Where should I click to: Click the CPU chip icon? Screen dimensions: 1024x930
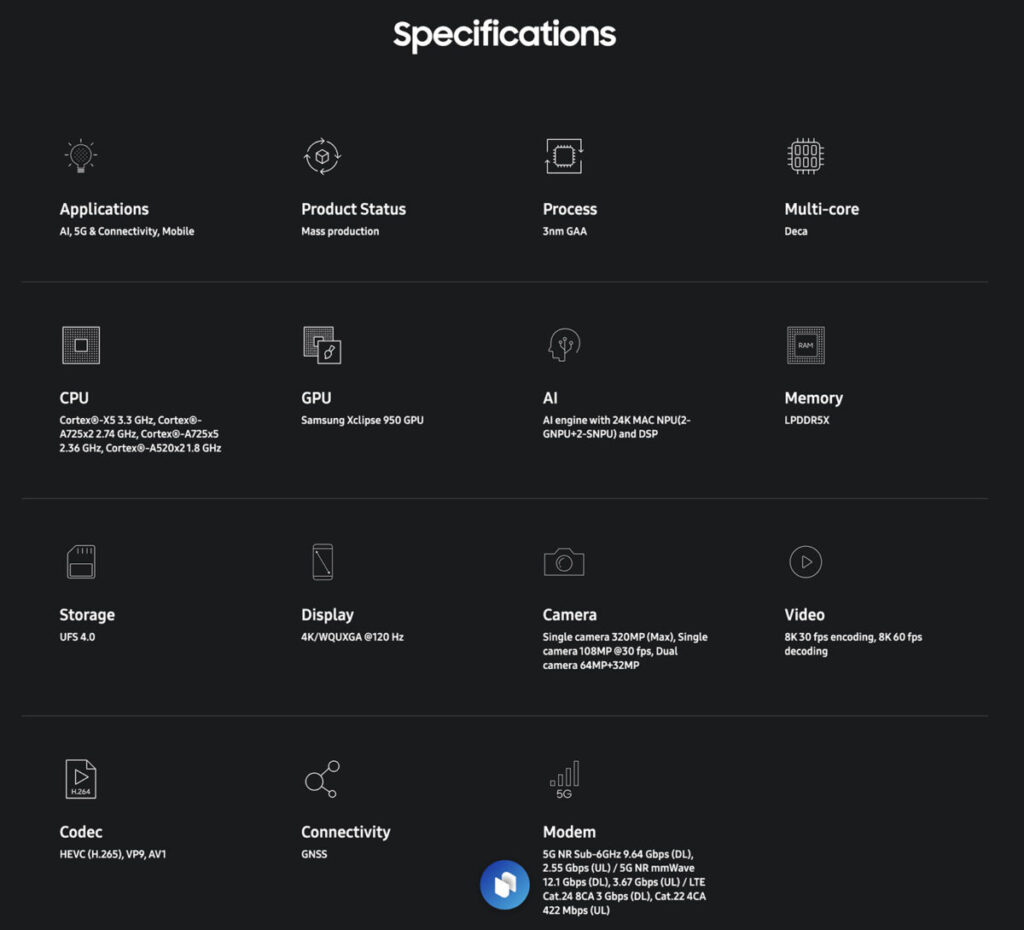tap(81, 345)
